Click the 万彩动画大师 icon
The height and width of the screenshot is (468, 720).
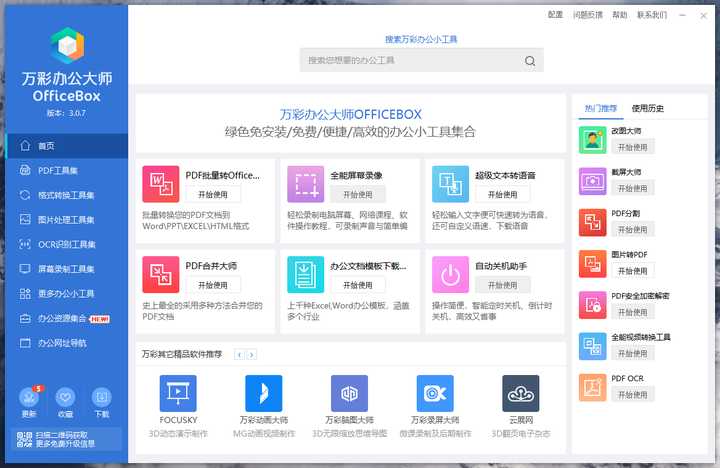[x=263, y=394]
